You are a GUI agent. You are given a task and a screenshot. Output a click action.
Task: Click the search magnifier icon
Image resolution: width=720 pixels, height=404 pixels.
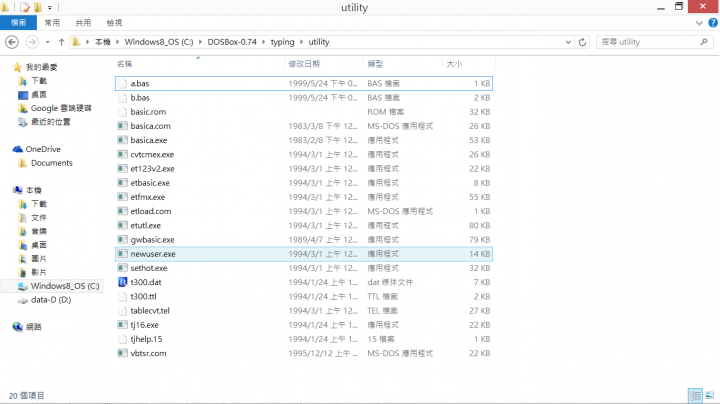704,42
